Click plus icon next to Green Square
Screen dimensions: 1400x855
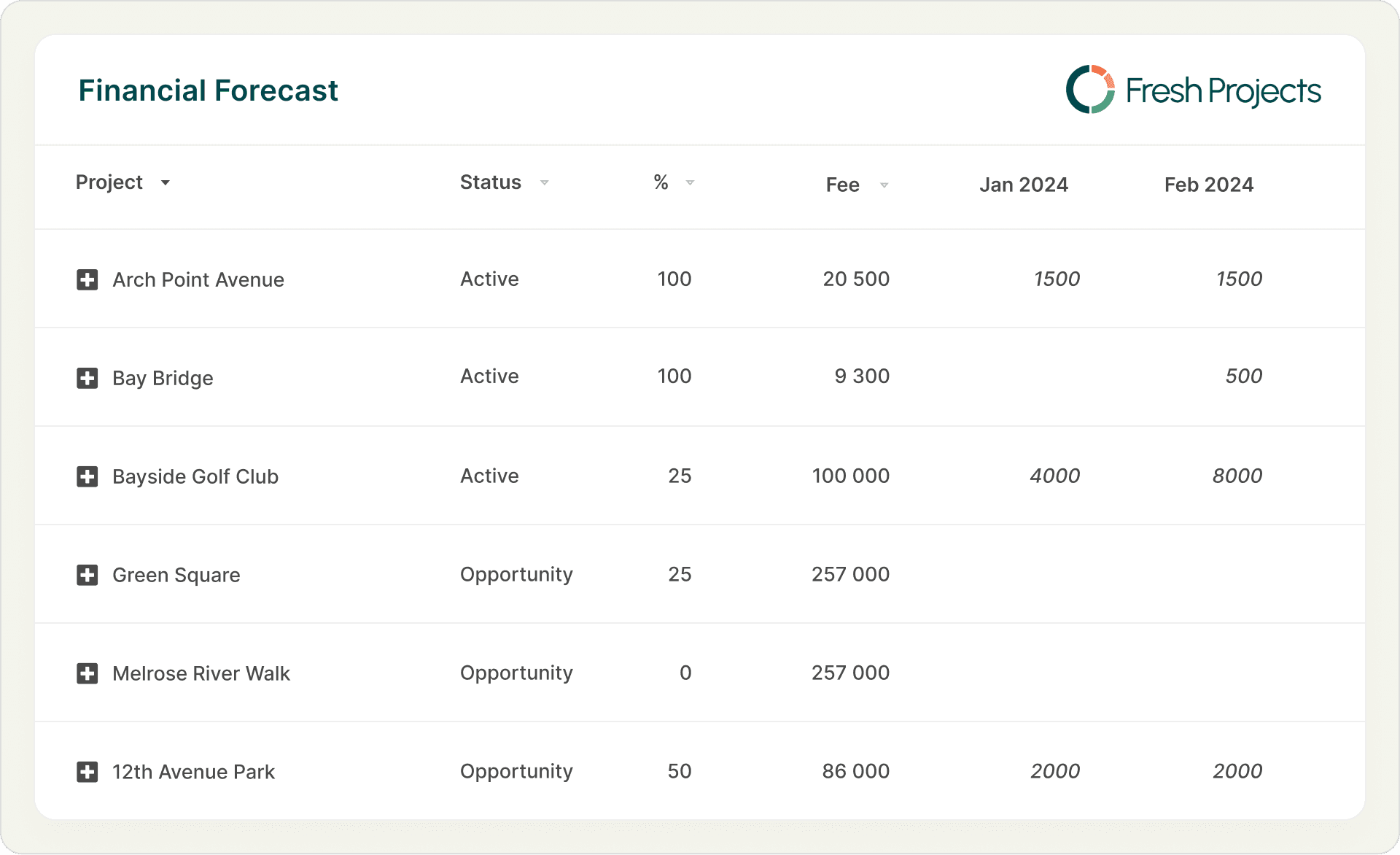(87, 575)
